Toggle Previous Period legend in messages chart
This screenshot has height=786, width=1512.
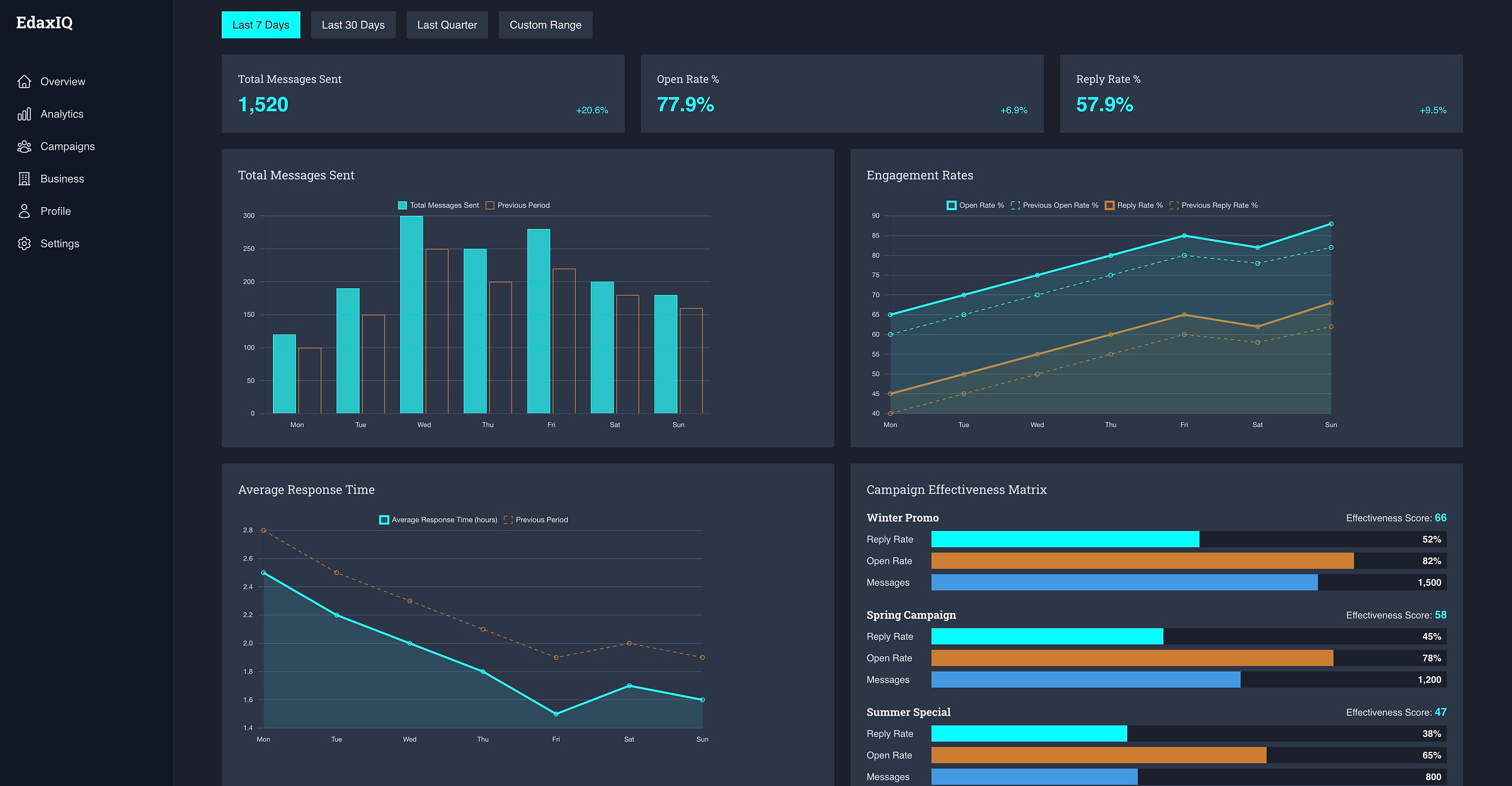[517, 206]
